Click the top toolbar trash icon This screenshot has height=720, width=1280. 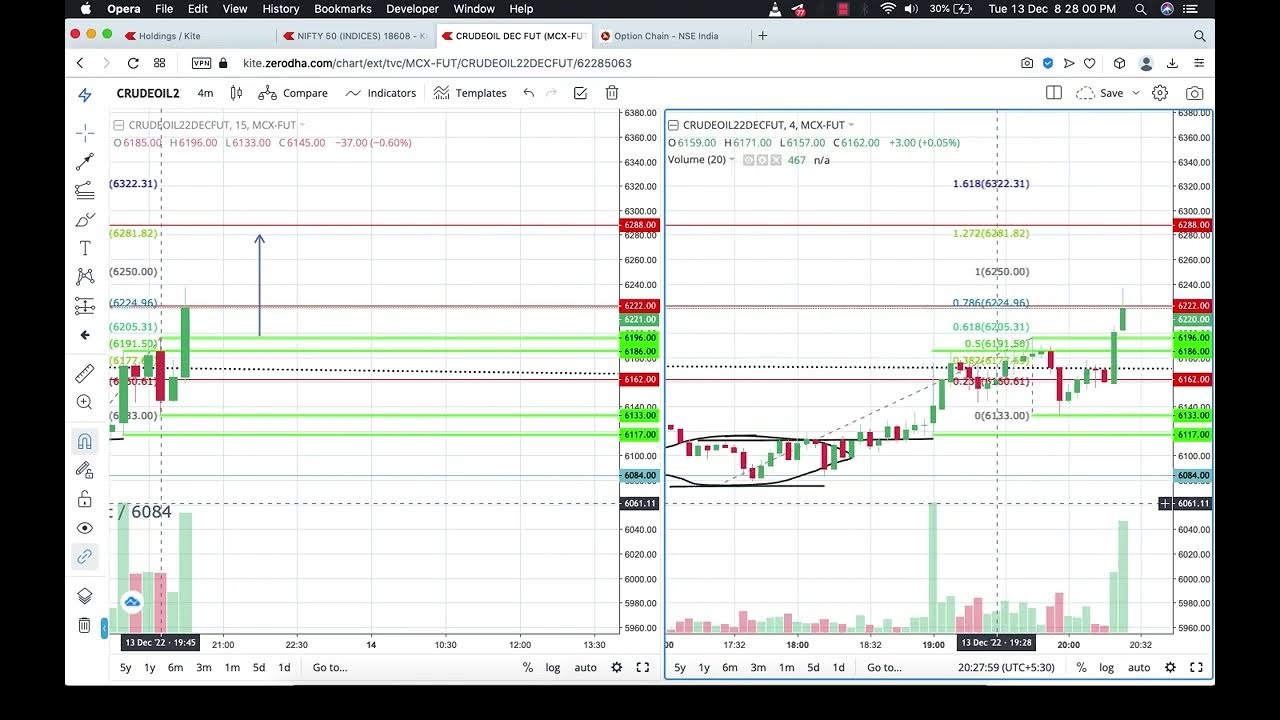[612, 93]
